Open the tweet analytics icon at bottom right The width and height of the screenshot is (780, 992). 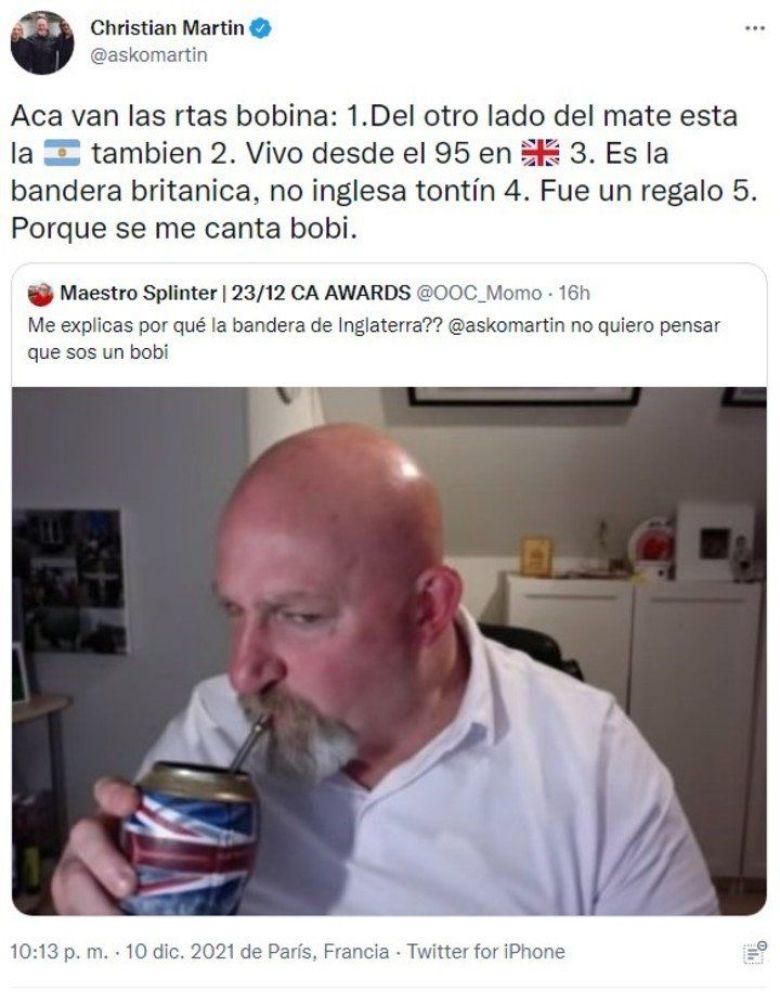[x=754, y=952]
